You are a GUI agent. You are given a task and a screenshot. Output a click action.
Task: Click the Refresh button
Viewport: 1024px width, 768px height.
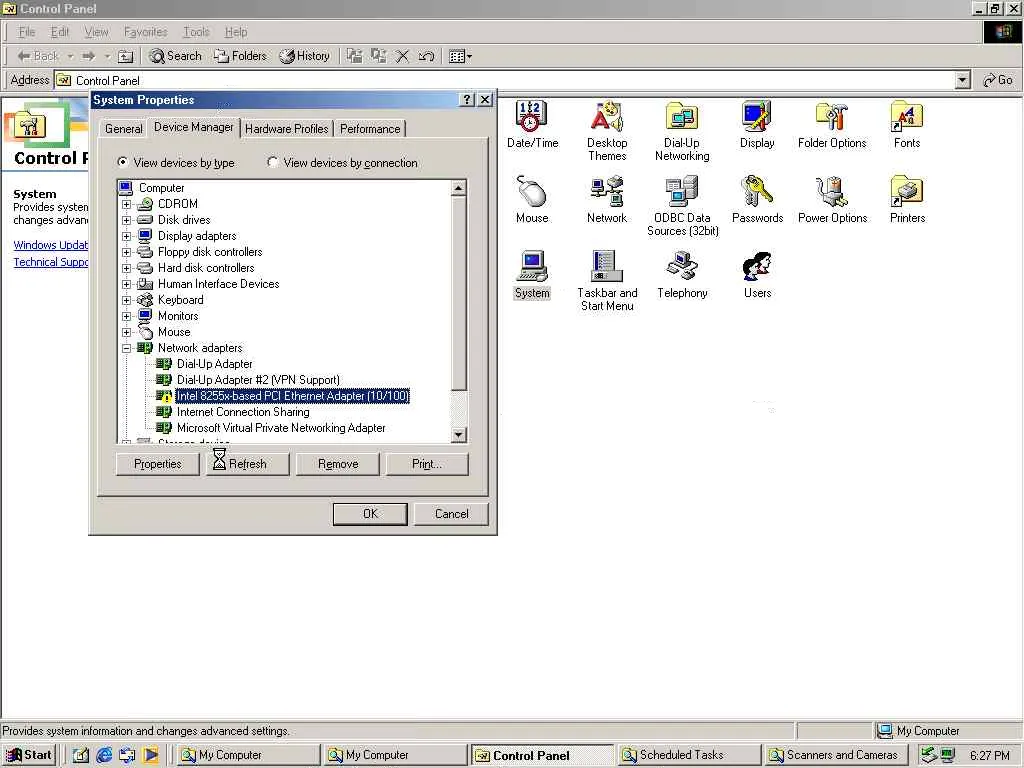(x=248, y=464)
